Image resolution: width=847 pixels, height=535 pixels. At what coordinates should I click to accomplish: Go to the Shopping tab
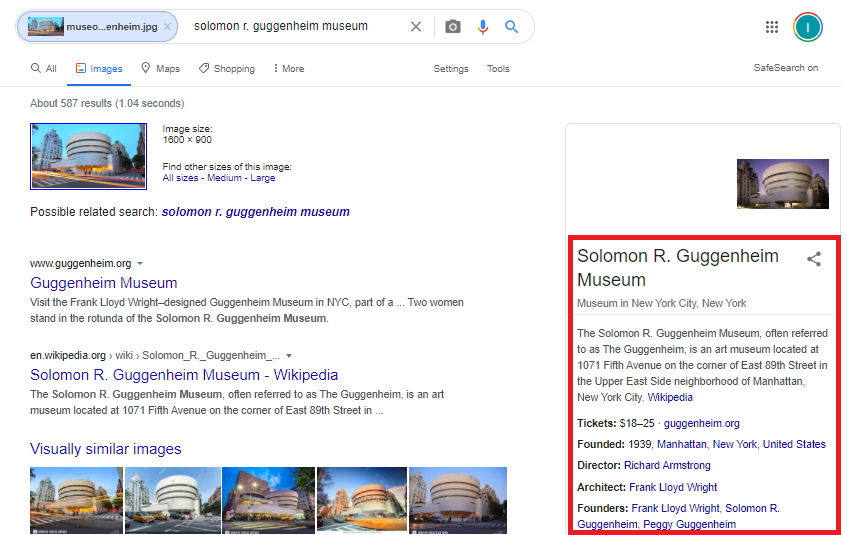click(x=227, y=69)
